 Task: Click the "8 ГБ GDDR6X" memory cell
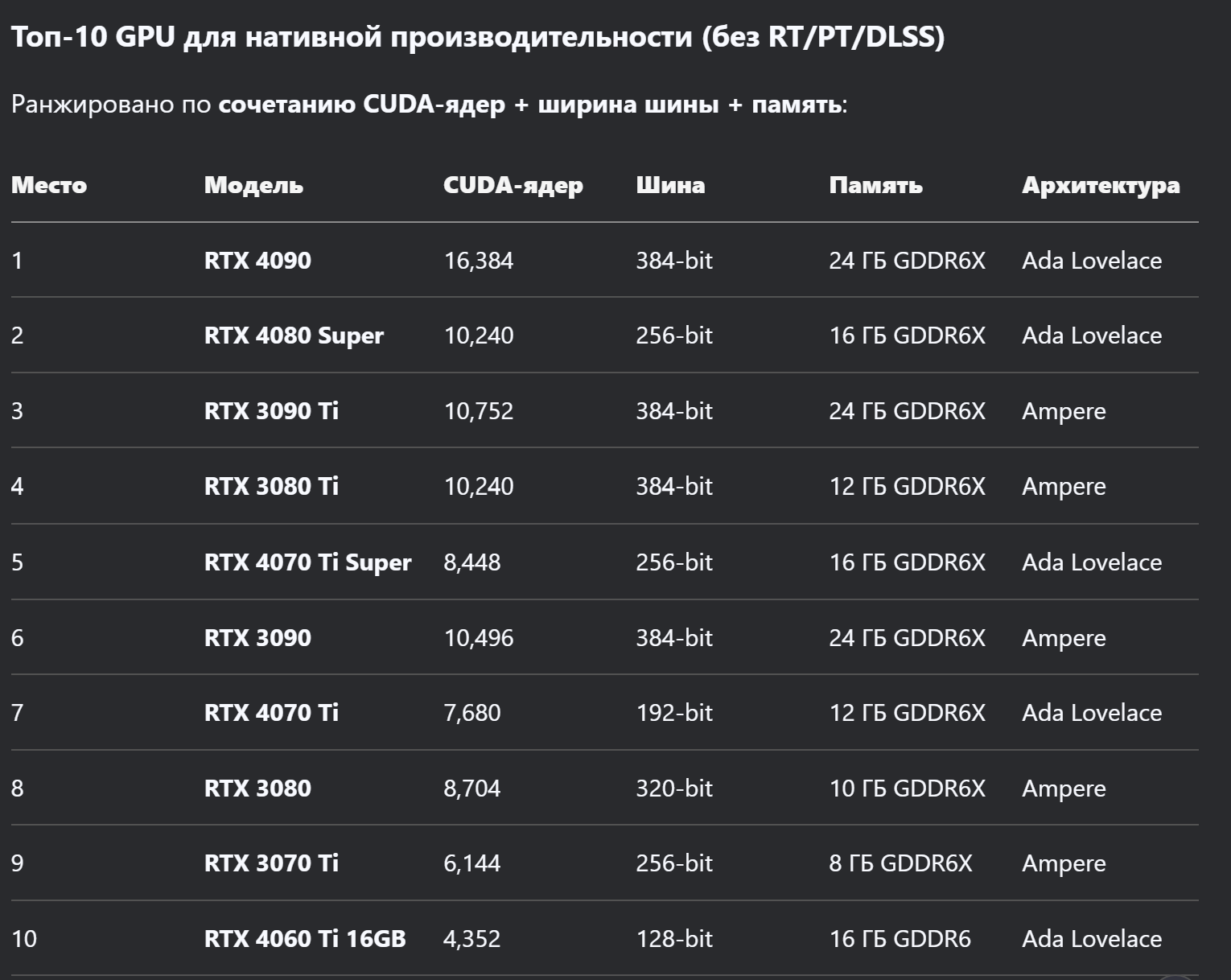900,863
